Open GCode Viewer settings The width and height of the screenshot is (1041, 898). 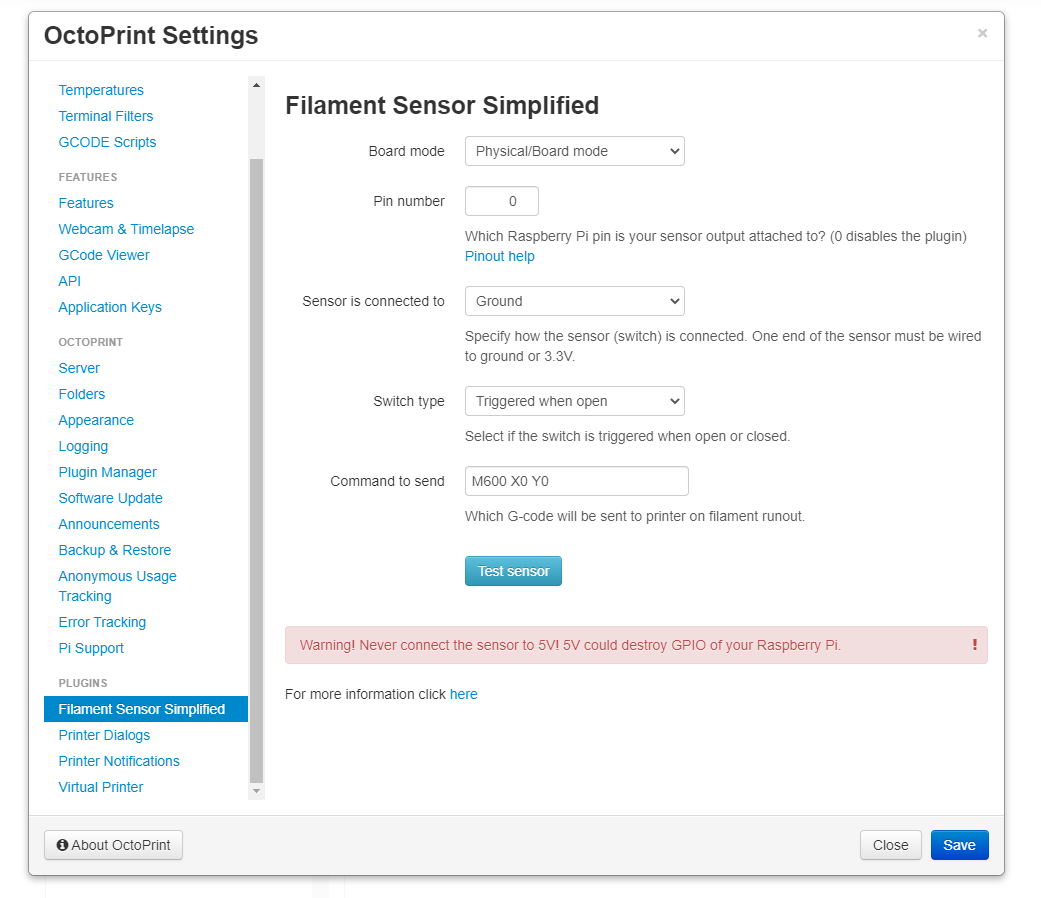[x=104, y=255]
